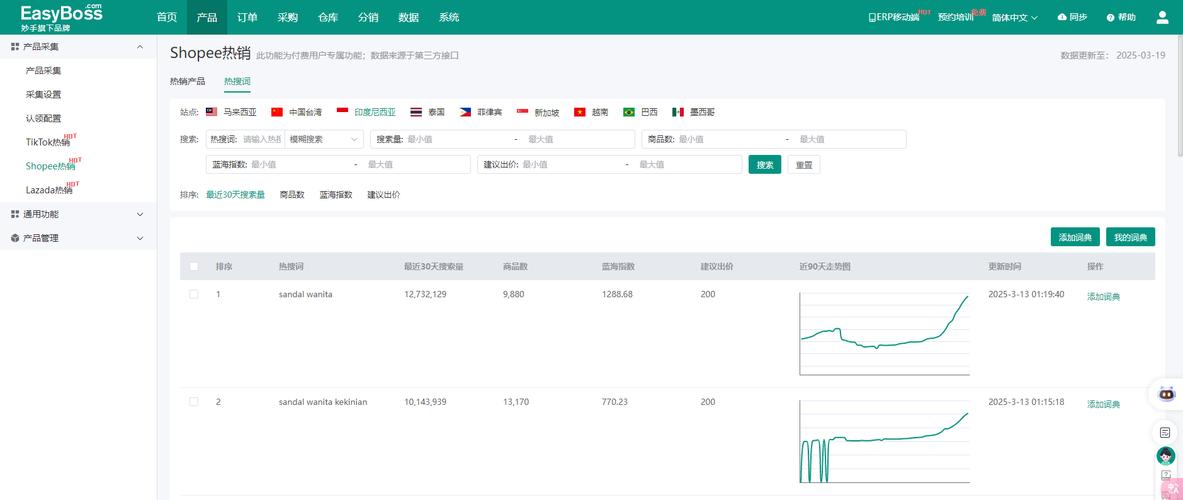1183x500 pixels.
Task: Open TikTok热销 in sidebar
Action: tap(48, 142)
